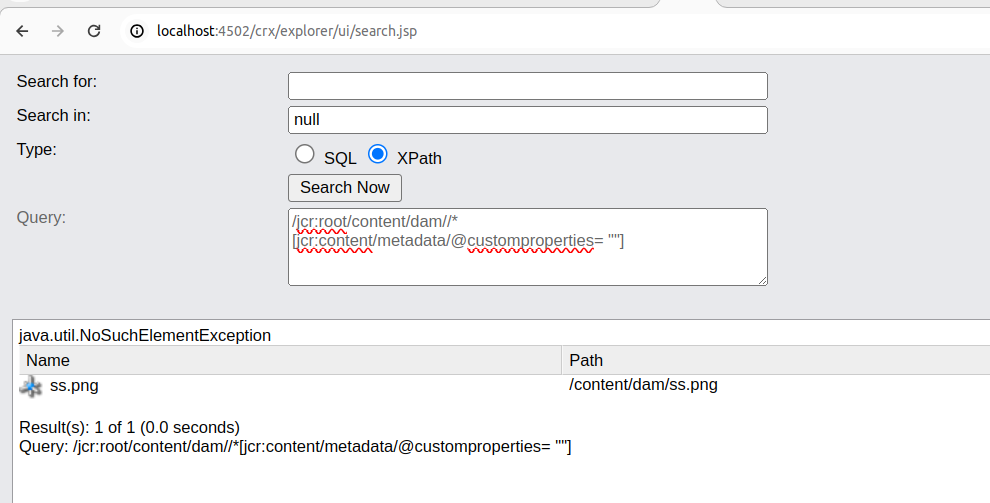This screenshot has width=990, height=503.
Task: Open site information icon in address bar
Action: (136, 31)
